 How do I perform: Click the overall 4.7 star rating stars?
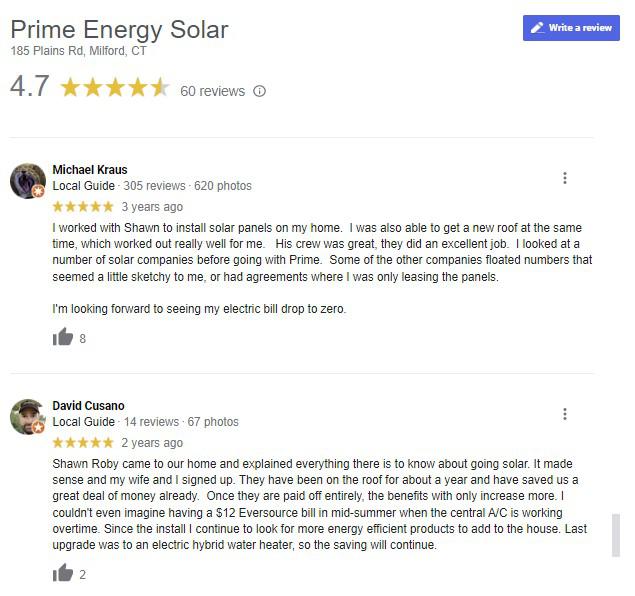[x=115, y=88]
